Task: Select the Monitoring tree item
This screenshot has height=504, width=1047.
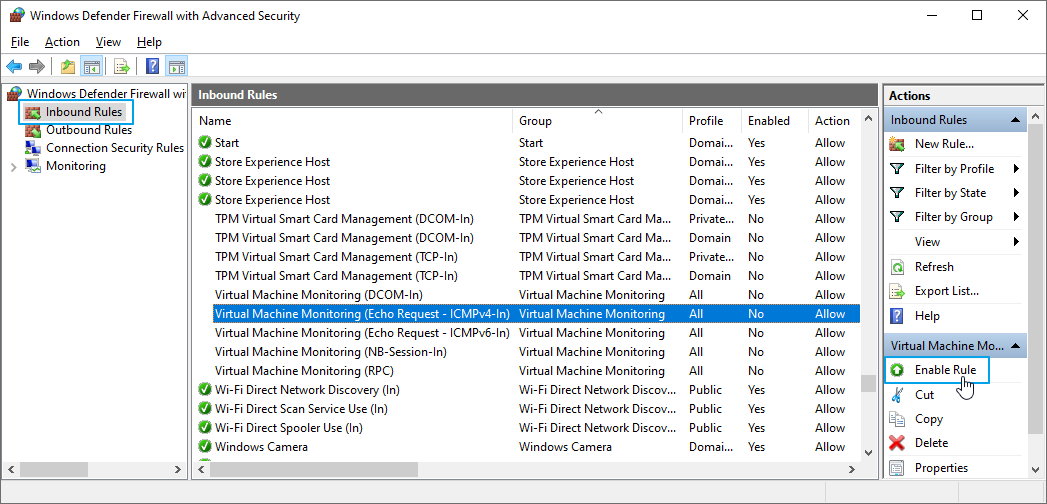Action: tap(75, 166)
